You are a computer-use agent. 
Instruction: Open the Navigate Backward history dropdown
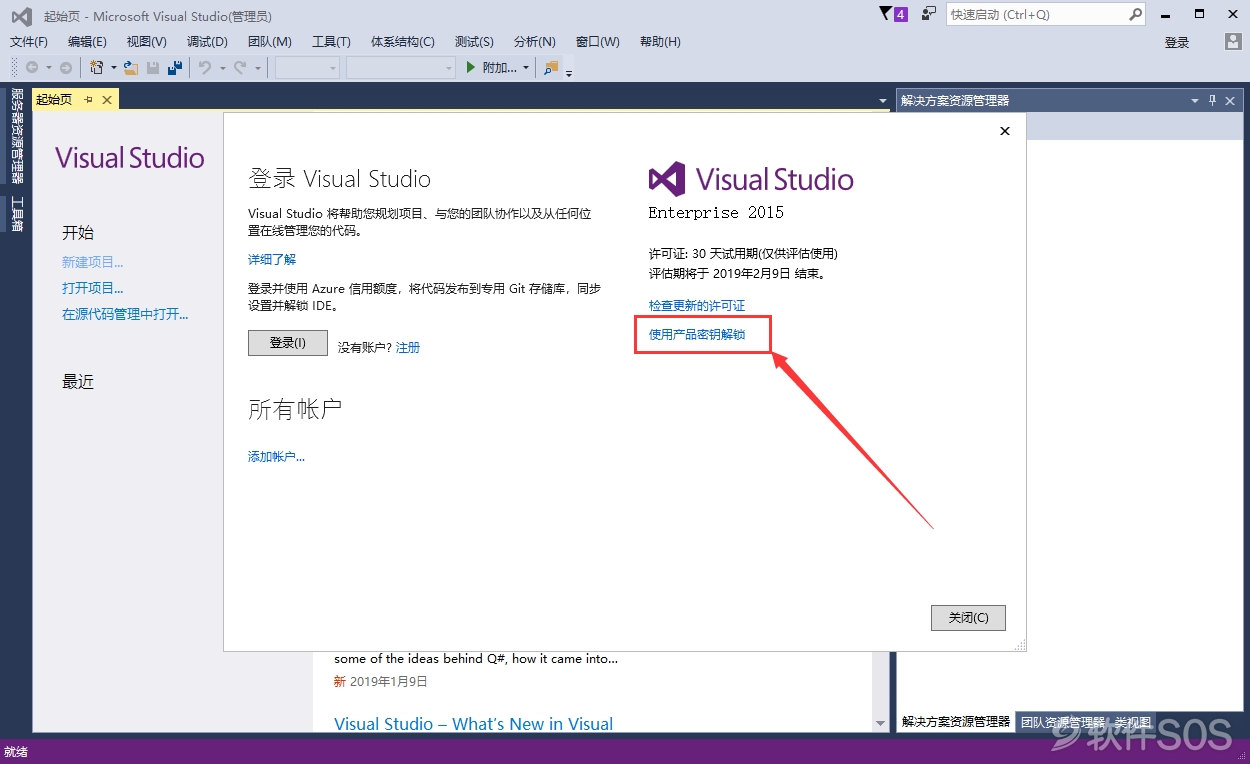click(48, 68)
